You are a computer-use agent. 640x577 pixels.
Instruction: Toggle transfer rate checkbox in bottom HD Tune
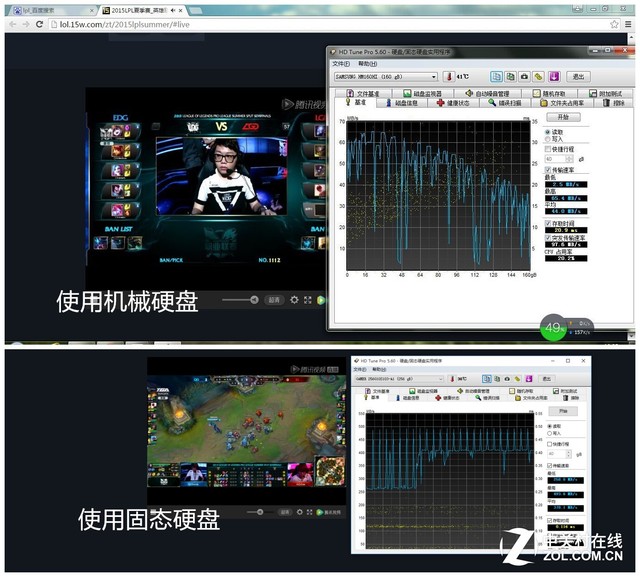coord(549,465)
